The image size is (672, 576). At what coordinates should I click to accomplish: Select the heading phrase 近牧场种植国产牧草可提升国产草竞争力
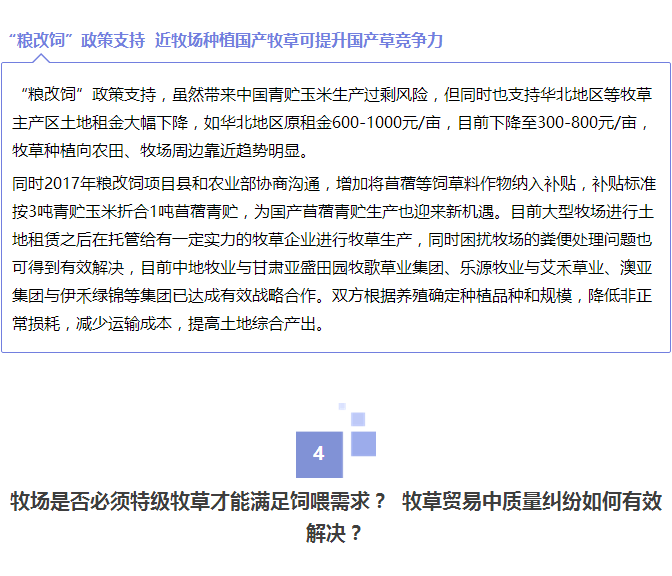299,40
